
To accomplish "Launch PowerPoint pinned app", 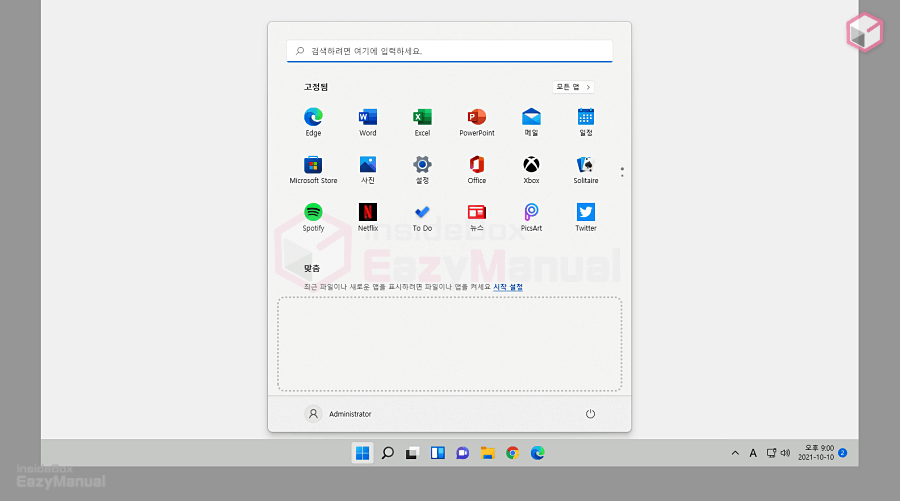I will click(x=476, y=122).
